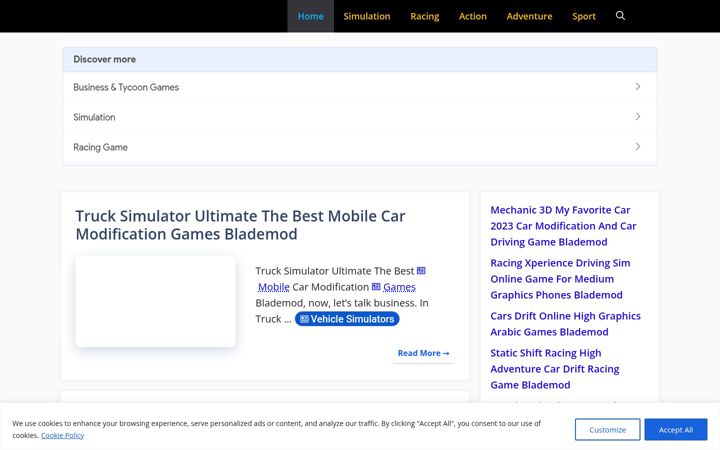Open the Racing Xperience Driving Sim link
The width and height of the screenshot is (720, 450).
click(x=560, y=279)
